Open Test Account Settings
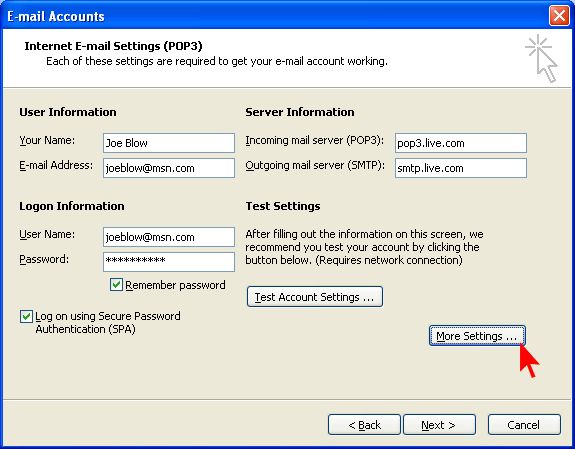The image size is (575, 449). click(315, 297)
